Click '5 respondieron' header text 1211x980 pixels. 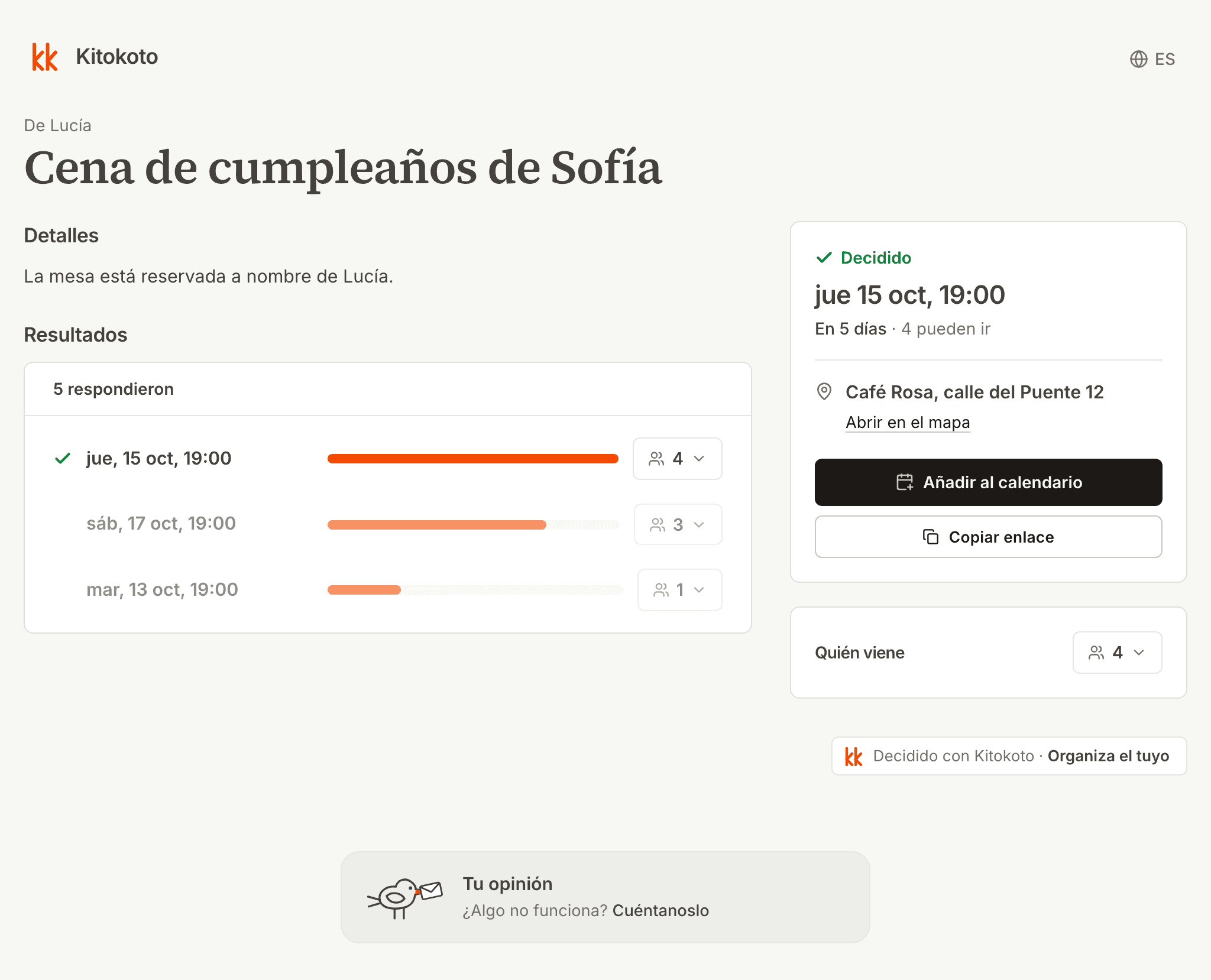114,389
